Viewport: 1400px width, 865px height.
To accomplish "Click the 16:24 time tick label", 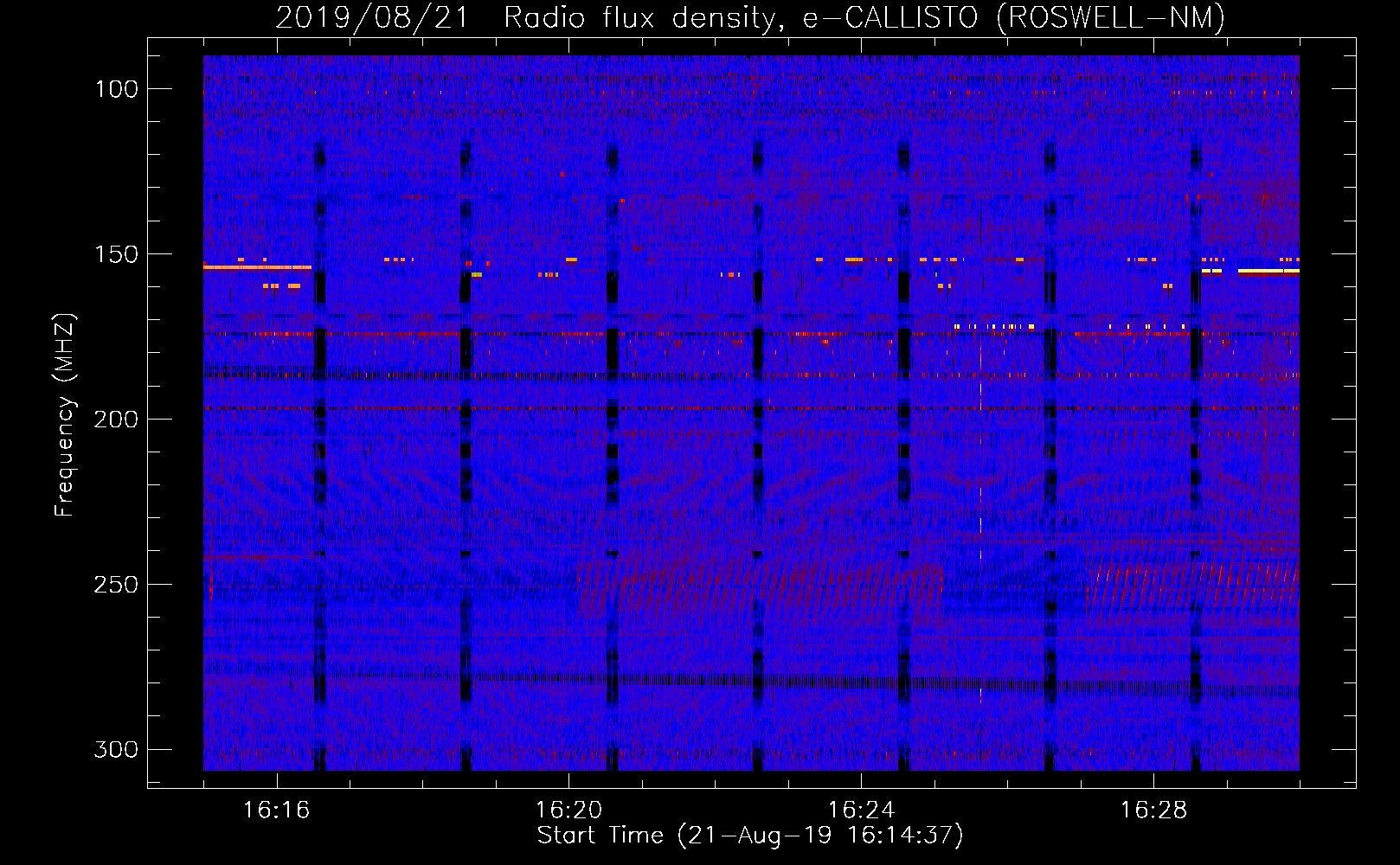I will (861, 810).
